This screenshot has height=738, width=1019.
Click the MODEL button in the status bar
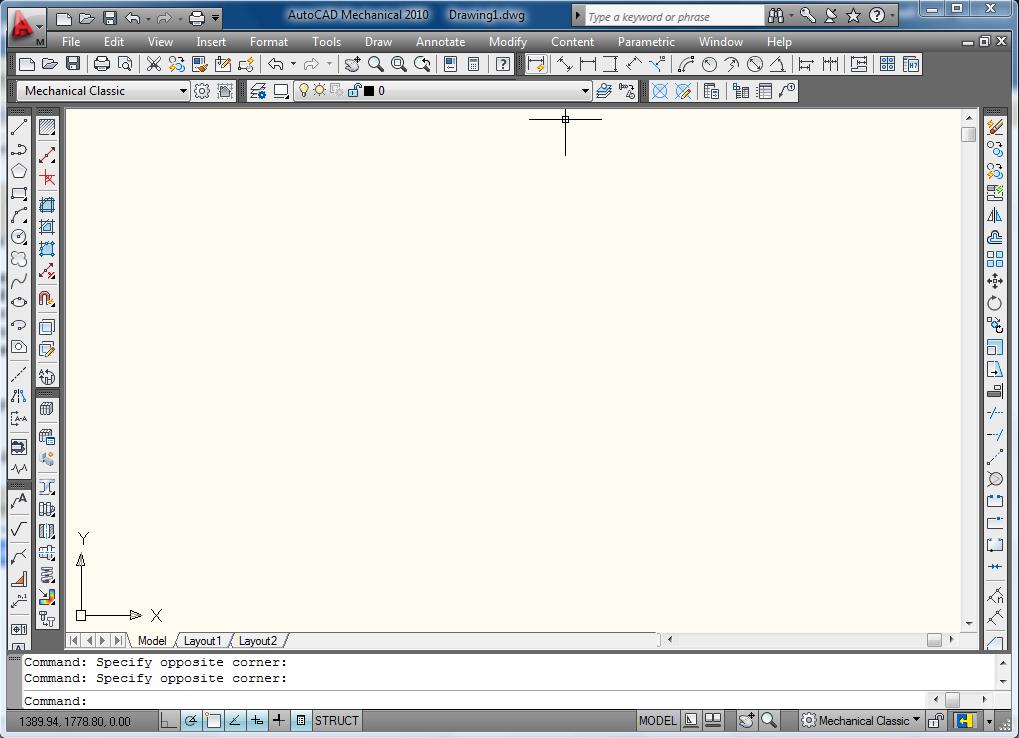(656, 720)
